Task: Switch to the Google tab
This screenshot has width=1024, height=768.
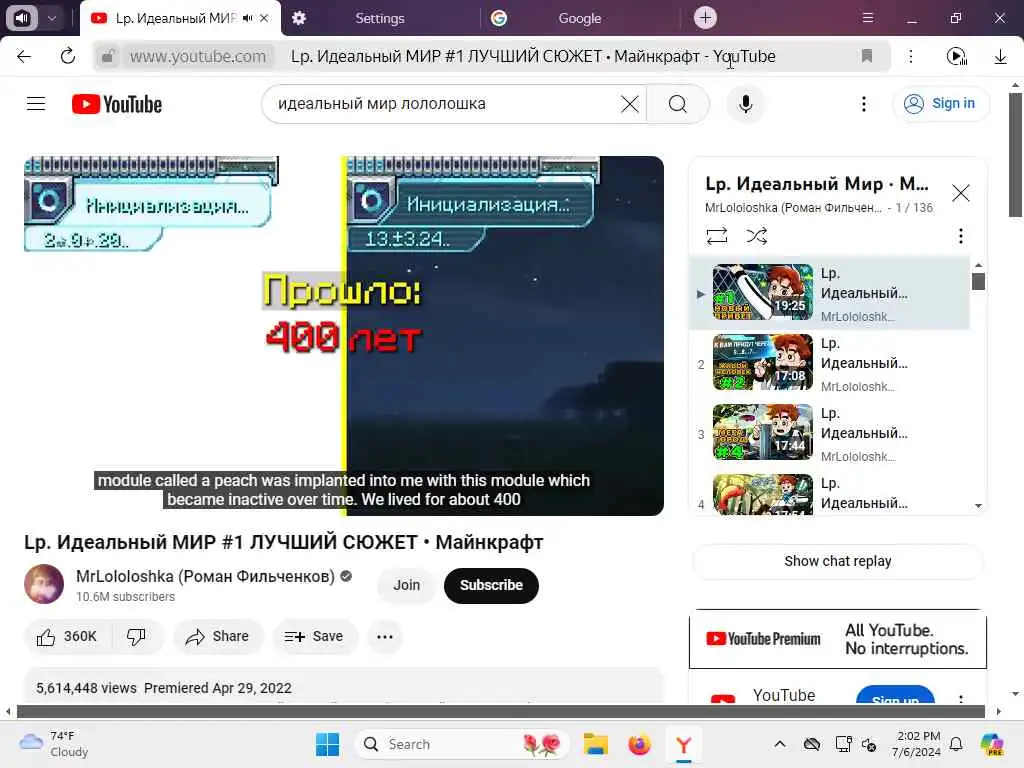Action: [579, 18]
